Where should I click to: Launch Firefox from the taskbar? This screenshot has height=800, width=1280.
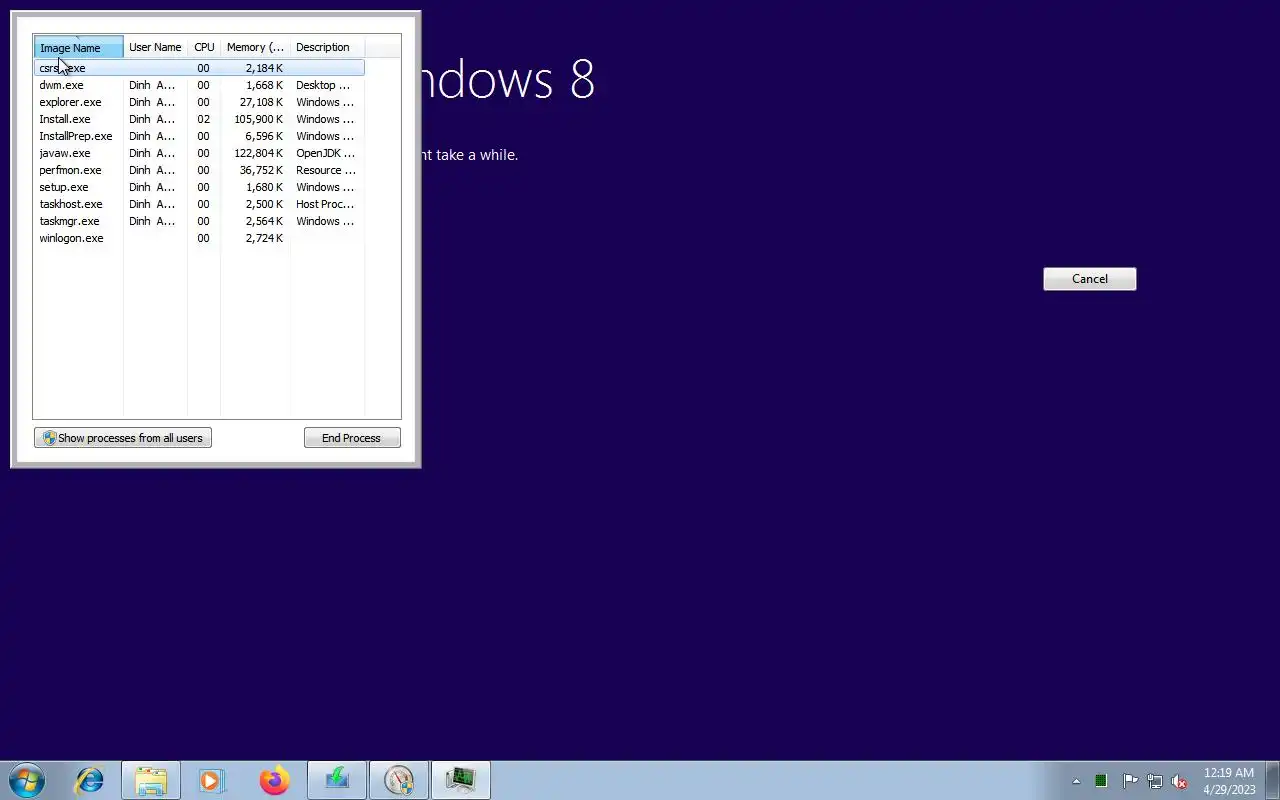pos(274,780)
